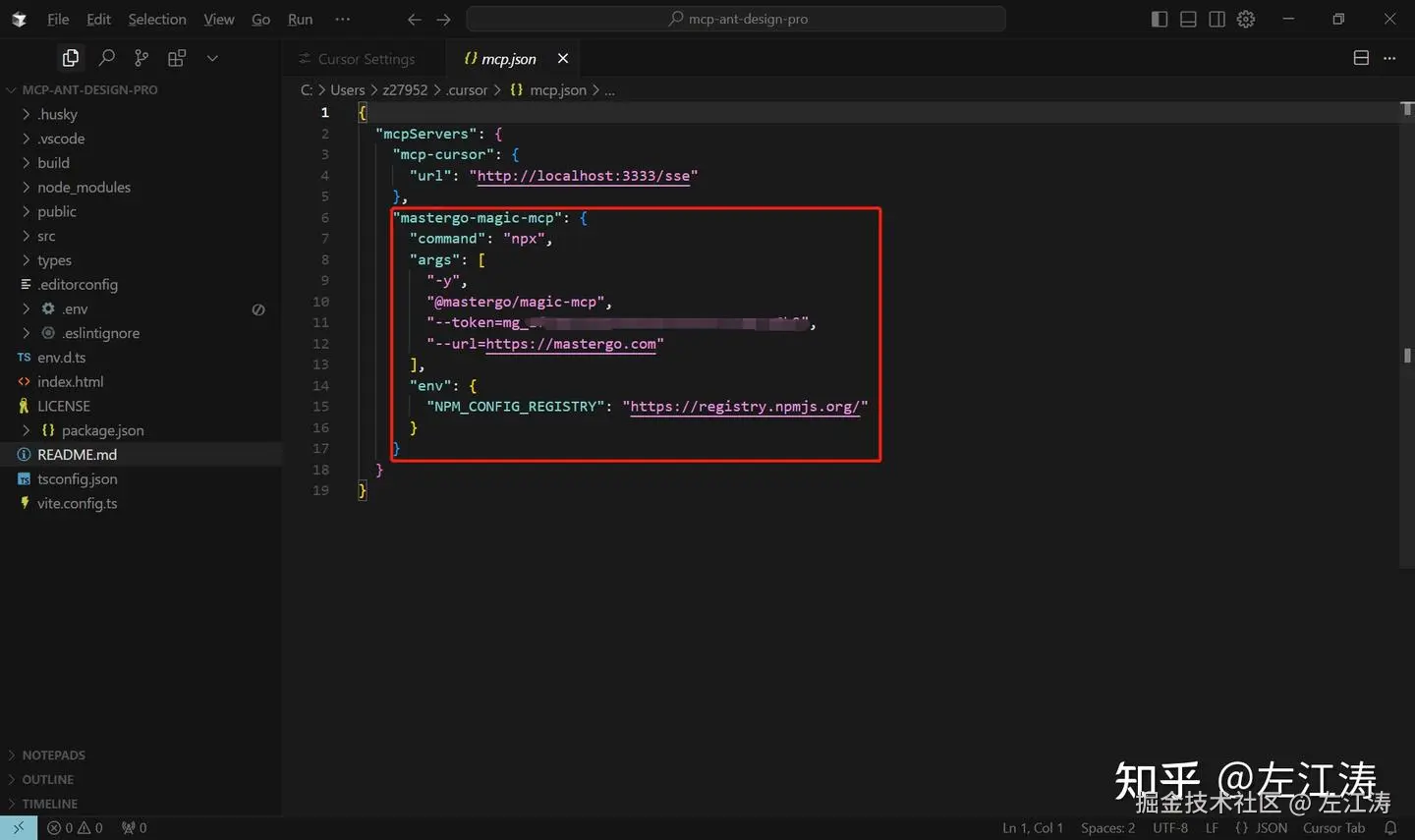This screenshot has width=1415, height=840.
Task: Select the .eslintignore item
Action: click(141, 333)
